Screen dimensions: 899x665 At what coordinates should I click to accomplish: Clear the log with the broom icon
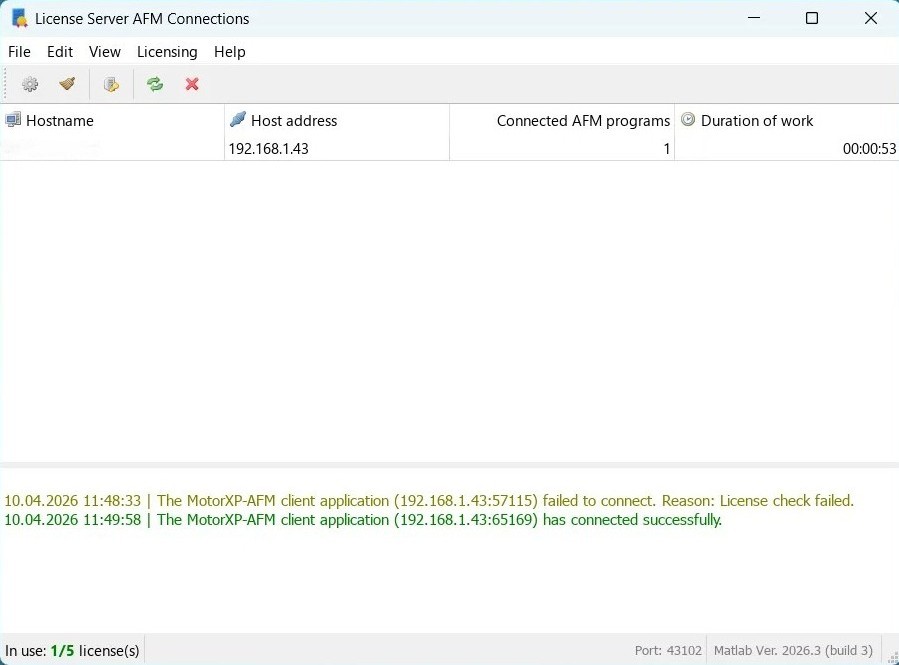click(x=67, y=84)
